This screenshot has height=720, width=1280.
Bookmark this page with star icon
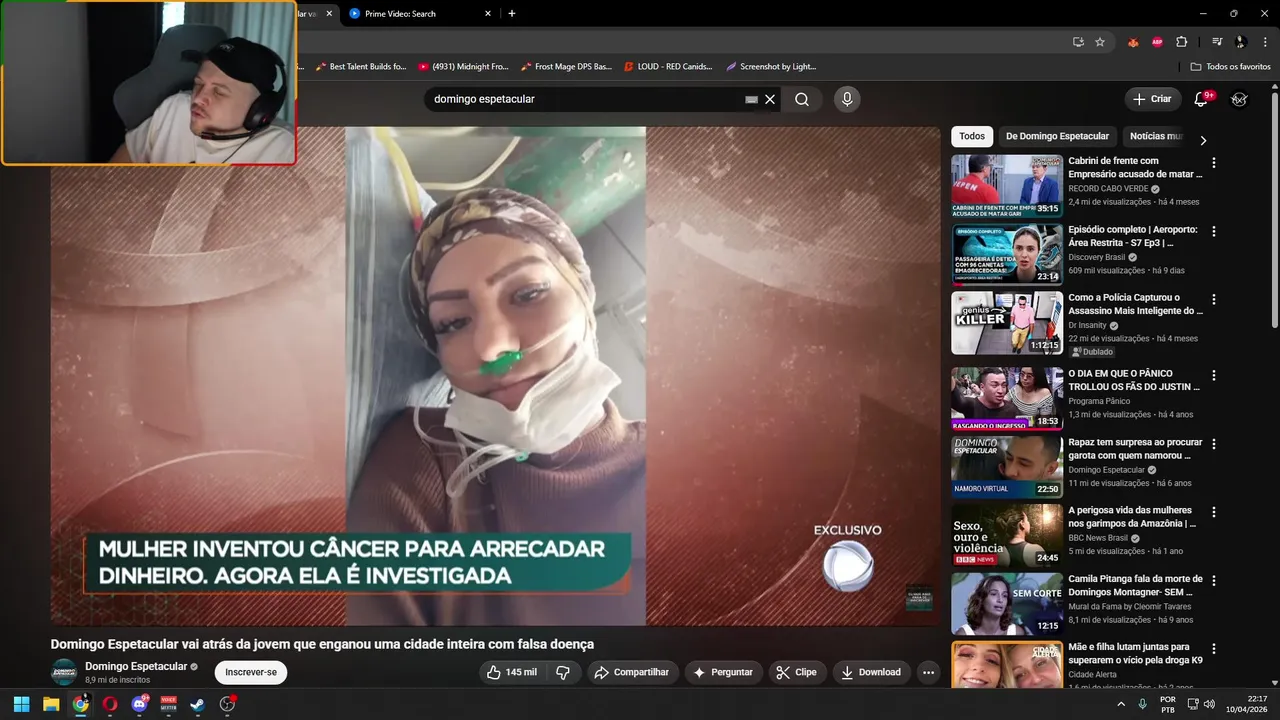pyautogui.click(x=1100, y=42)
